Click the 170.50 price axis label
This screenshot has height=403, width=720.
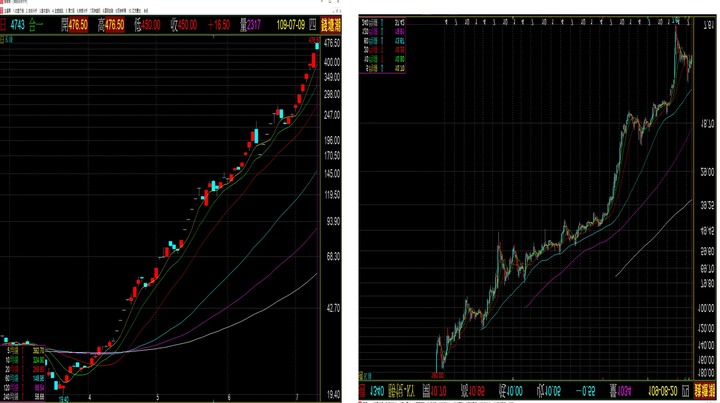pos(332,156)
